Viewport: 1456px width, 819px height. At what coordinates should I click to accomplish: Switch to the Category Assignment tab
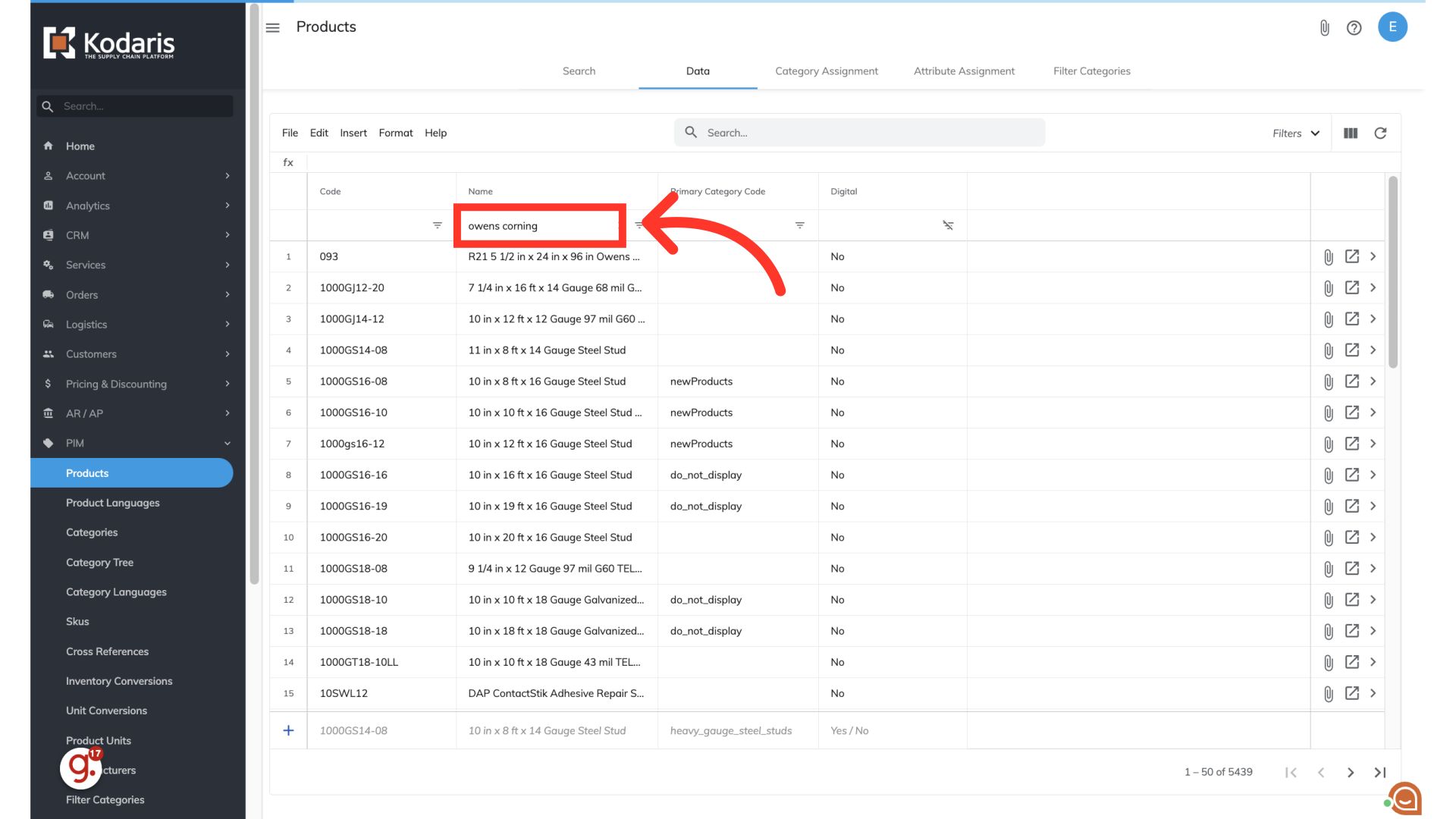(826, 71)
